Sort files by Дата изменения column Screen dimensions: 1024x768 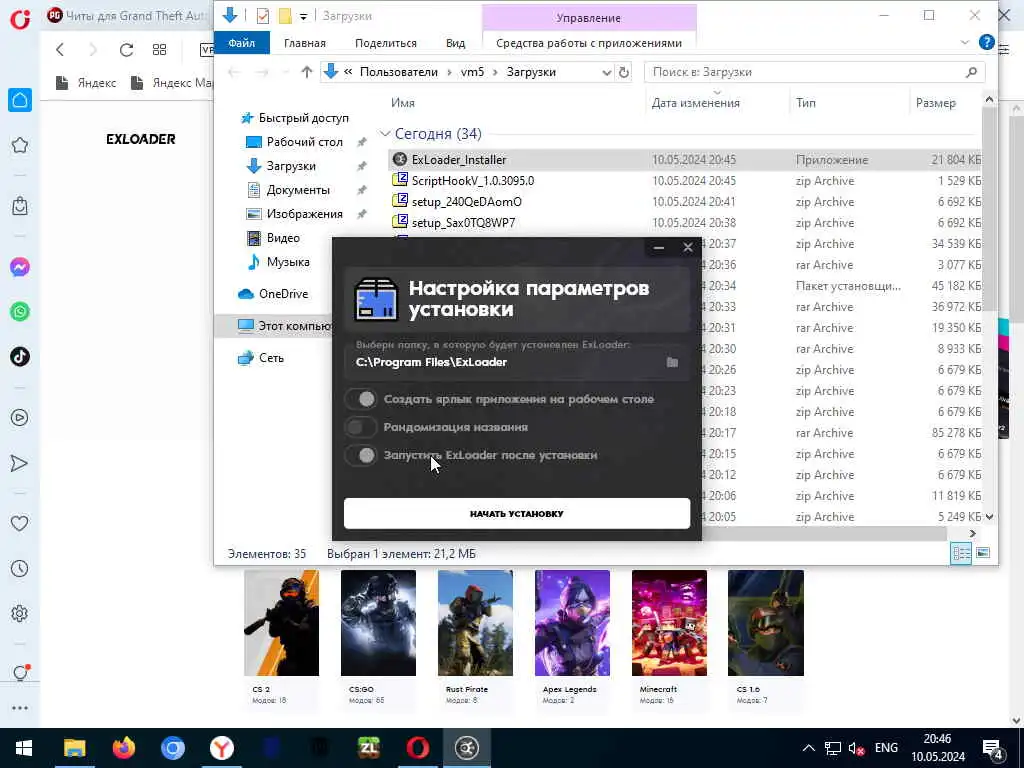coord(696,103)
